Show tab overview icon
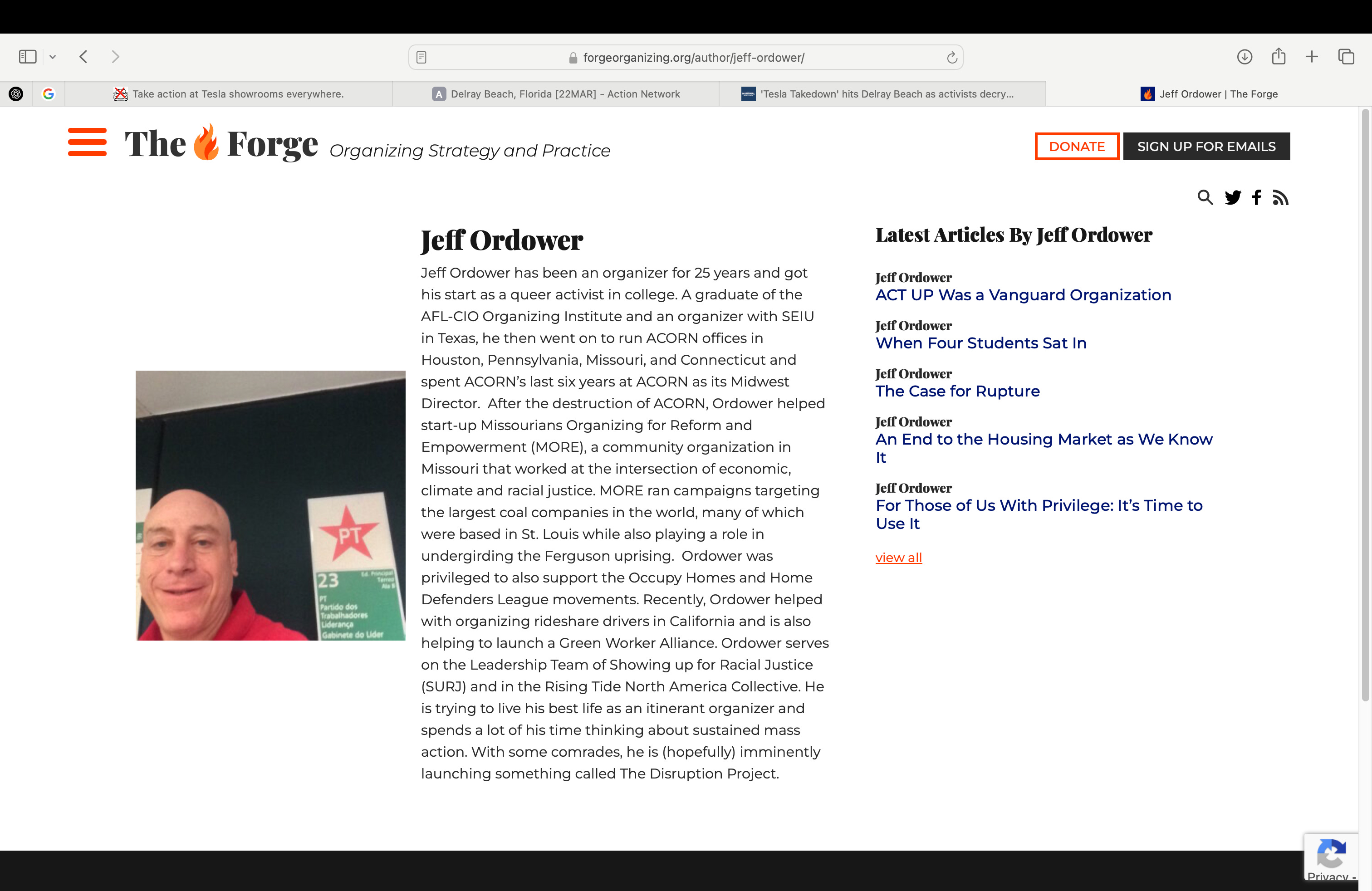 tap(1346, 56)
